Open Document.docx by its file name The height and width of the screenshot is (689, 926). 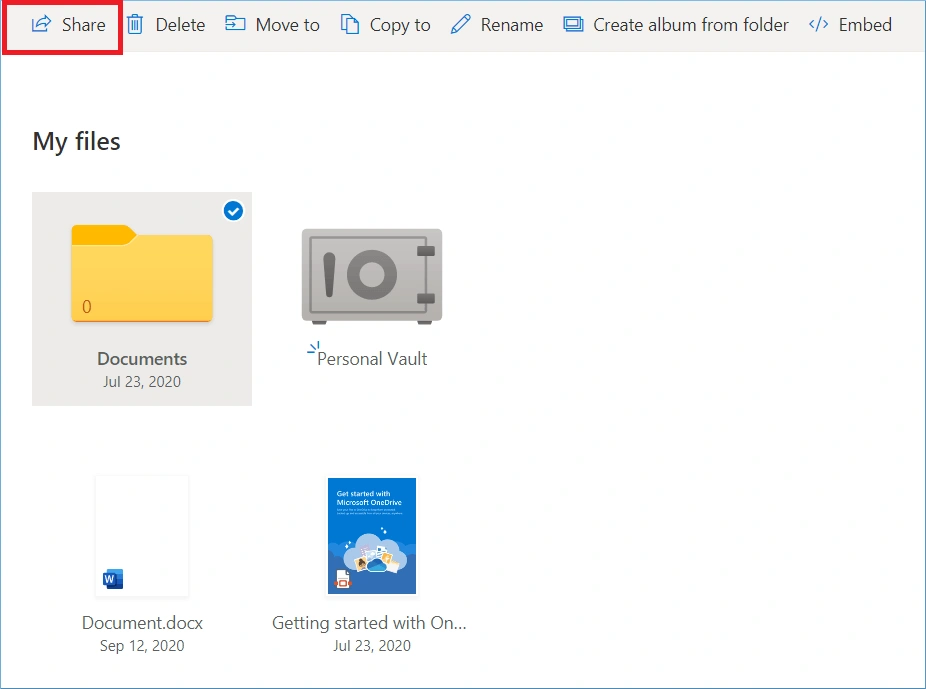coord(141,622)
